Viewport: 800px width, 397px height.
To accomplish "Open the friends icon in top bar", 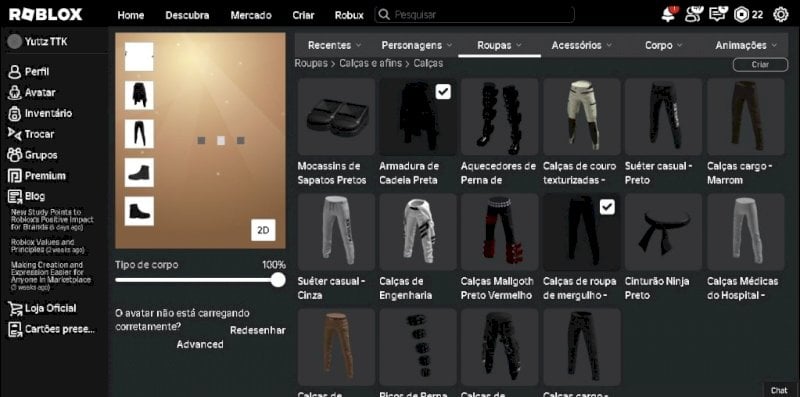I will click(x=694, y=14).
